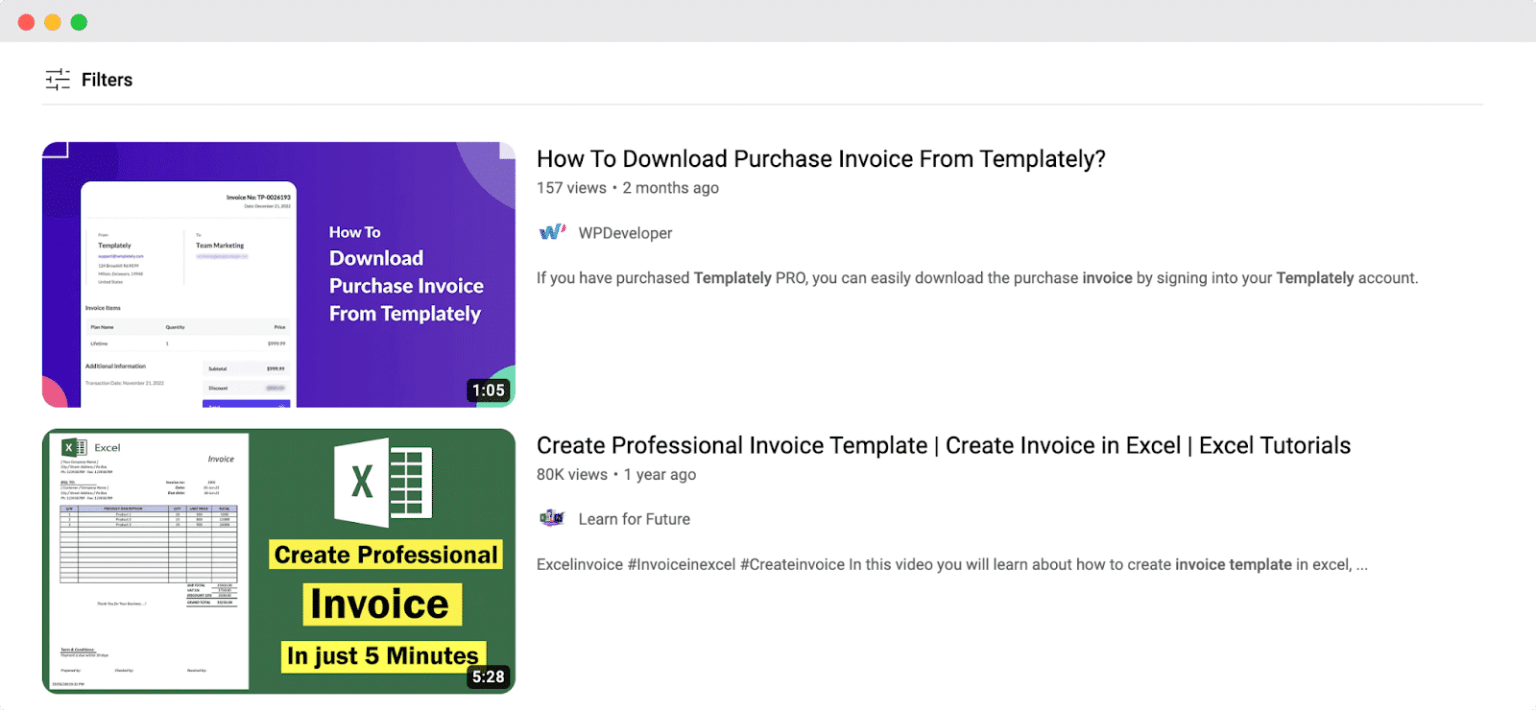Open the Excel invoice tutorial thumbnail
Screen dimensions: 1536x710
tap(279, 561)
